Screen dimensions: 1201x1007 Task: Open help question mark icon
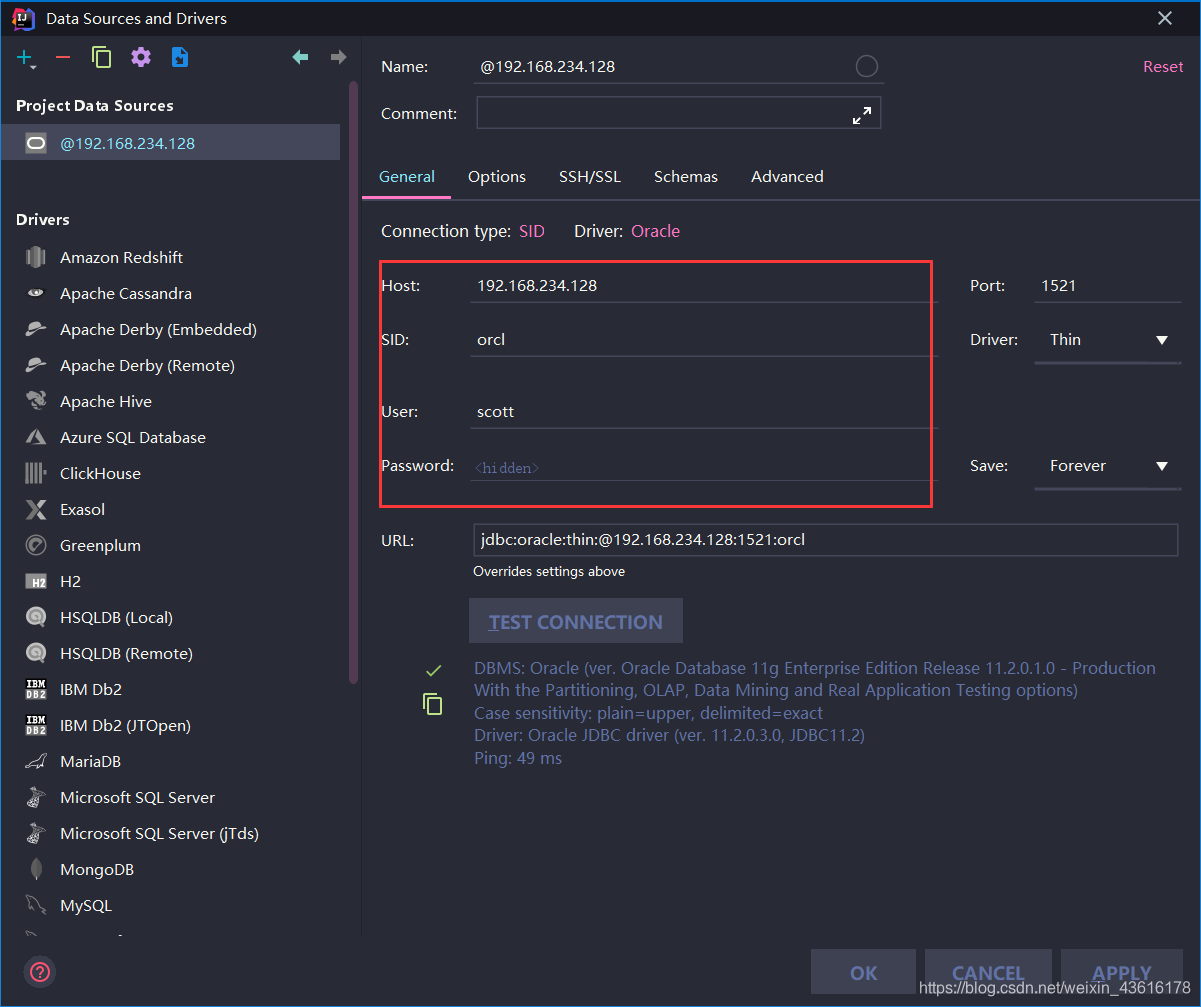[40, 971]
